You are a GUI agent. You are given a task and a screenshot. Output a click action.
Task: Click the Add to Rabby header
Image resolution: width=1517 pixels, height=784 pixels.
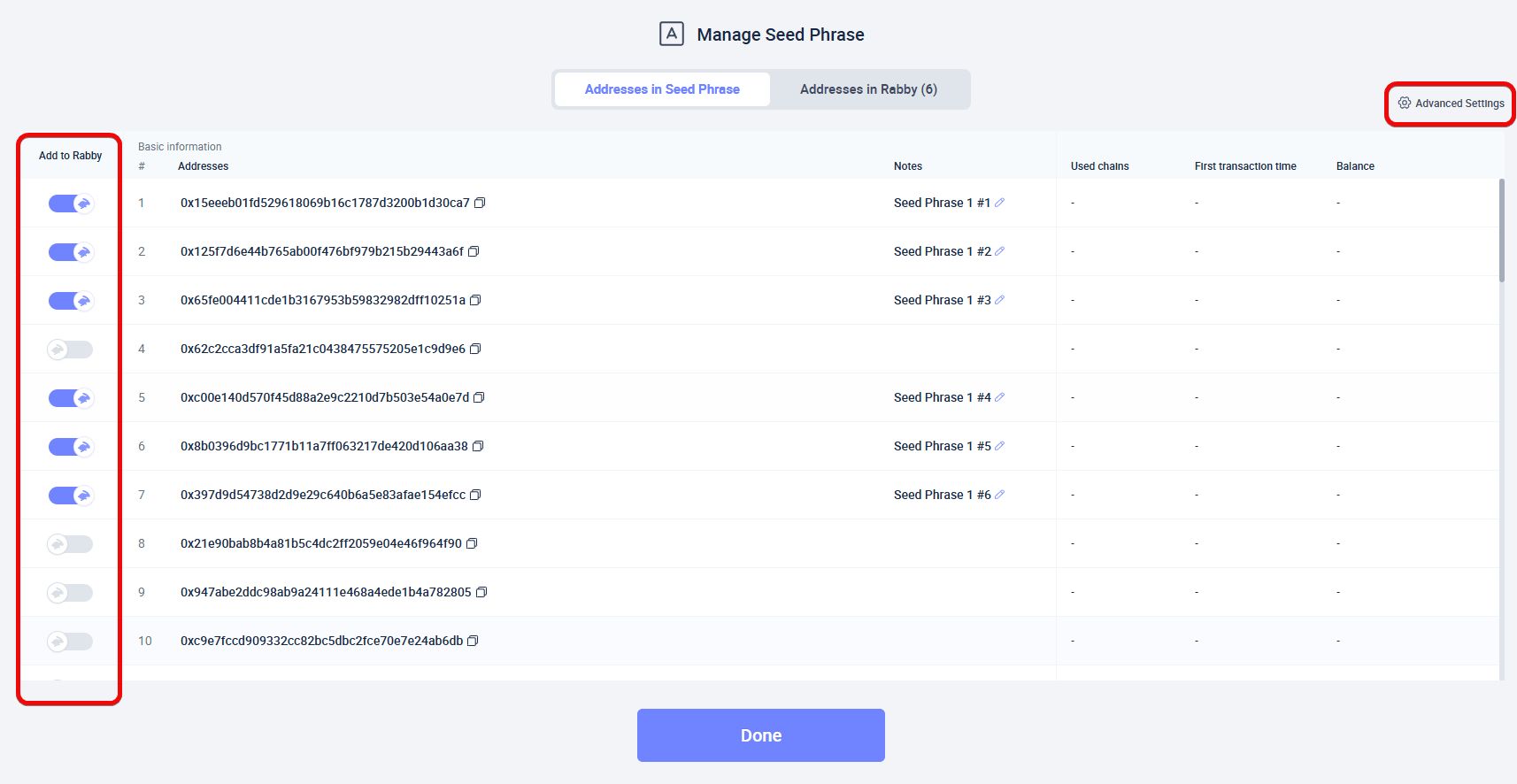click(x=70, y=156)
